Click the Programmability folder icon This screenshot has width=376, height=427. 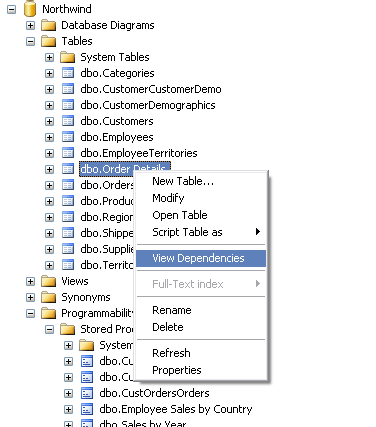coord(49,313)
